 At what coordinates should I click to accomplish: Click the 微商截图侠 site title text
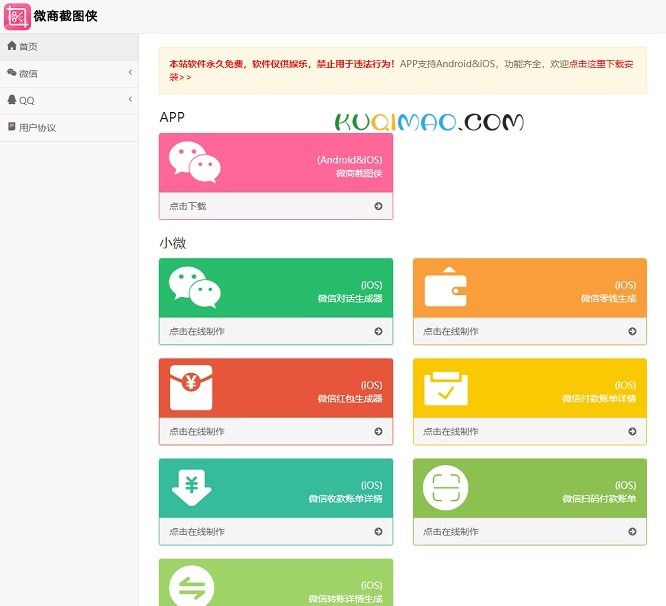tap(65, 16)
